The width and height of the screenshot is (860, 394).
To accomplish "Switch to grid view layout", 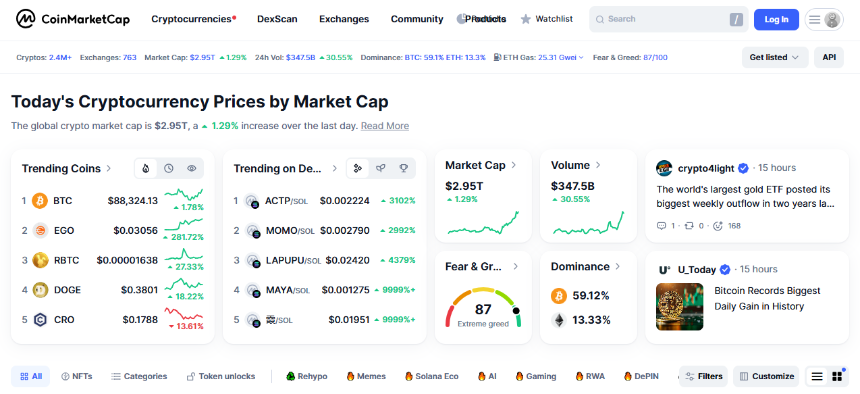I will [837, 376].
